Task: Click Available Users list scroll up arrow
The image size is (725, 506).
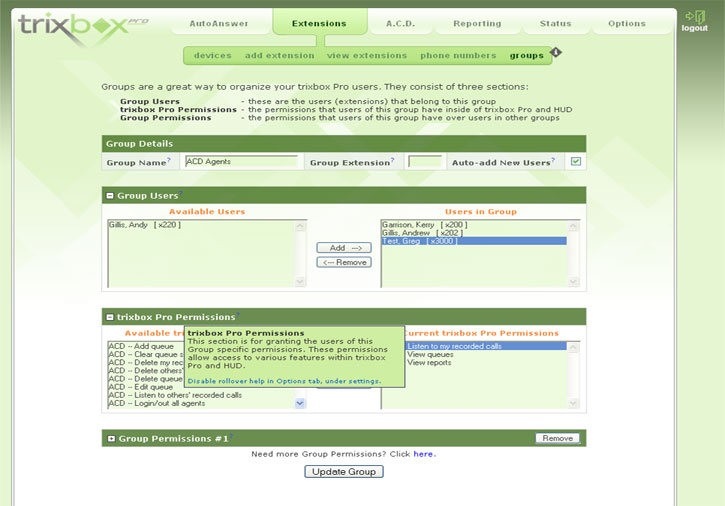Action: [x=300, y=226]
